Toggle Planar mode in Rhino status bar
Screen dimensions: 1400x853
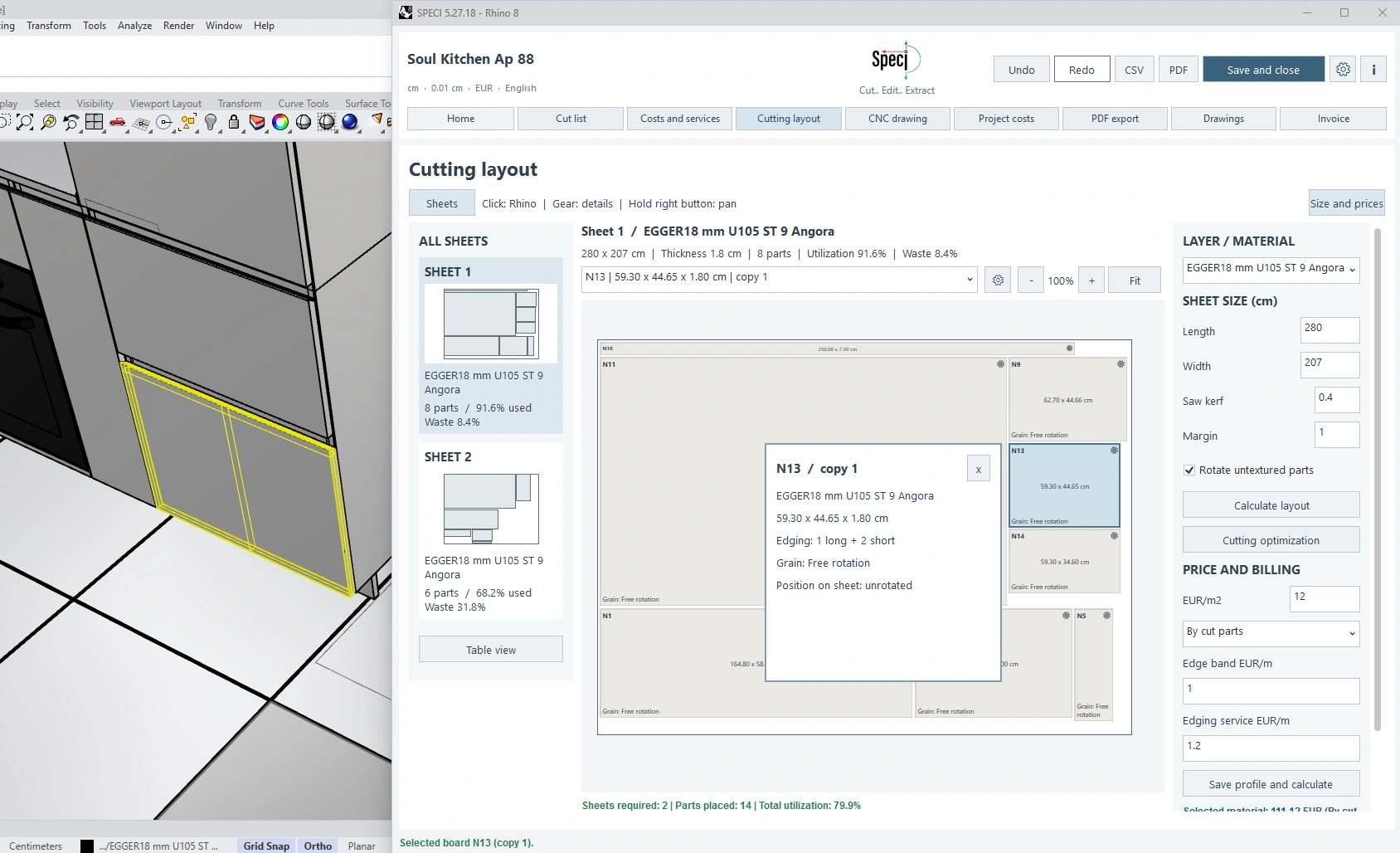[362, 846]
